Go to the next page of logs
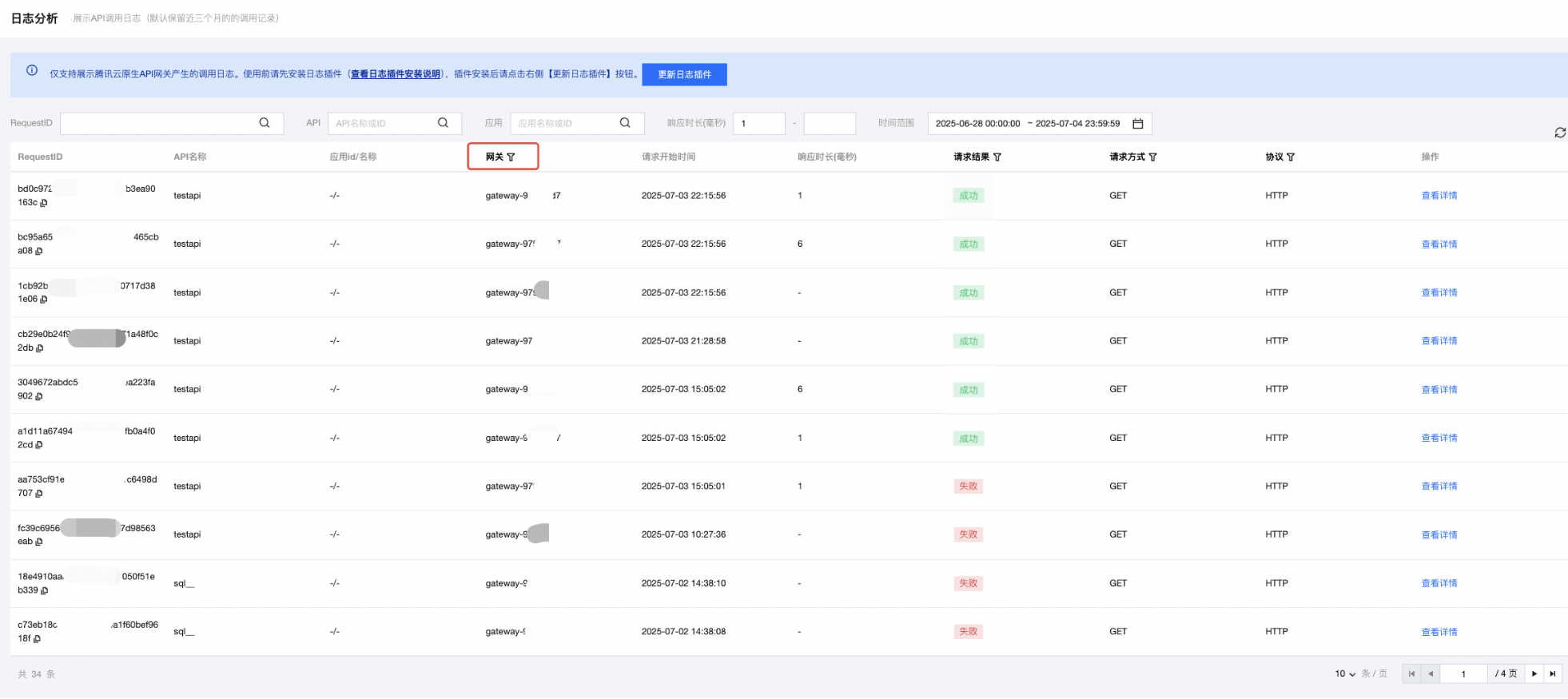The width and height of the screenshot is (1568, 699). pos(1534,674)
